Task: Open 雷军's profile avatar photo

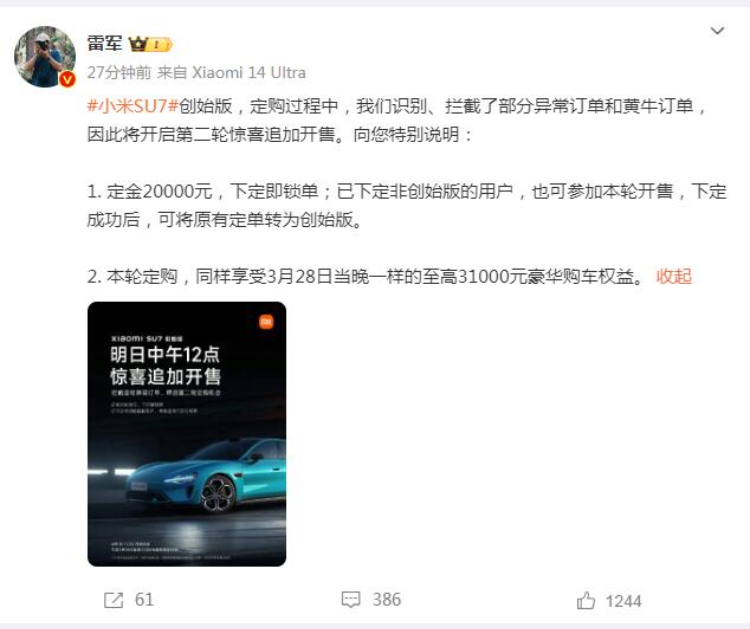Action: click(x=44, y=56)
